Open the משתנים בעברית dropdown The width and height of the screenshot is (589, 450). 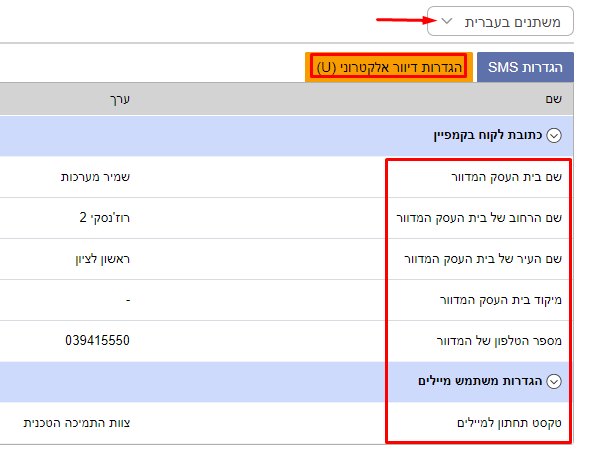coord(500,21)
